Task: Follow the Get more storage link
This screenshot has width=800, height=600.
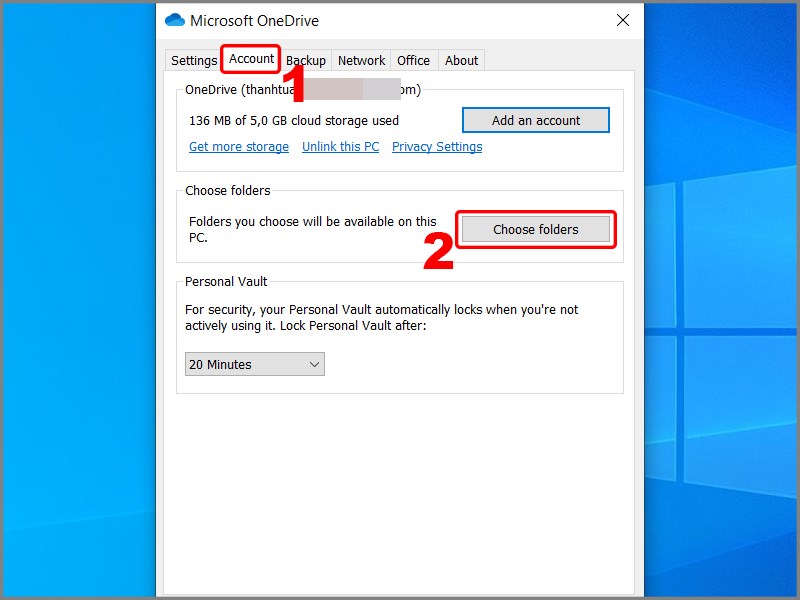Action: [x=239, y=147]
